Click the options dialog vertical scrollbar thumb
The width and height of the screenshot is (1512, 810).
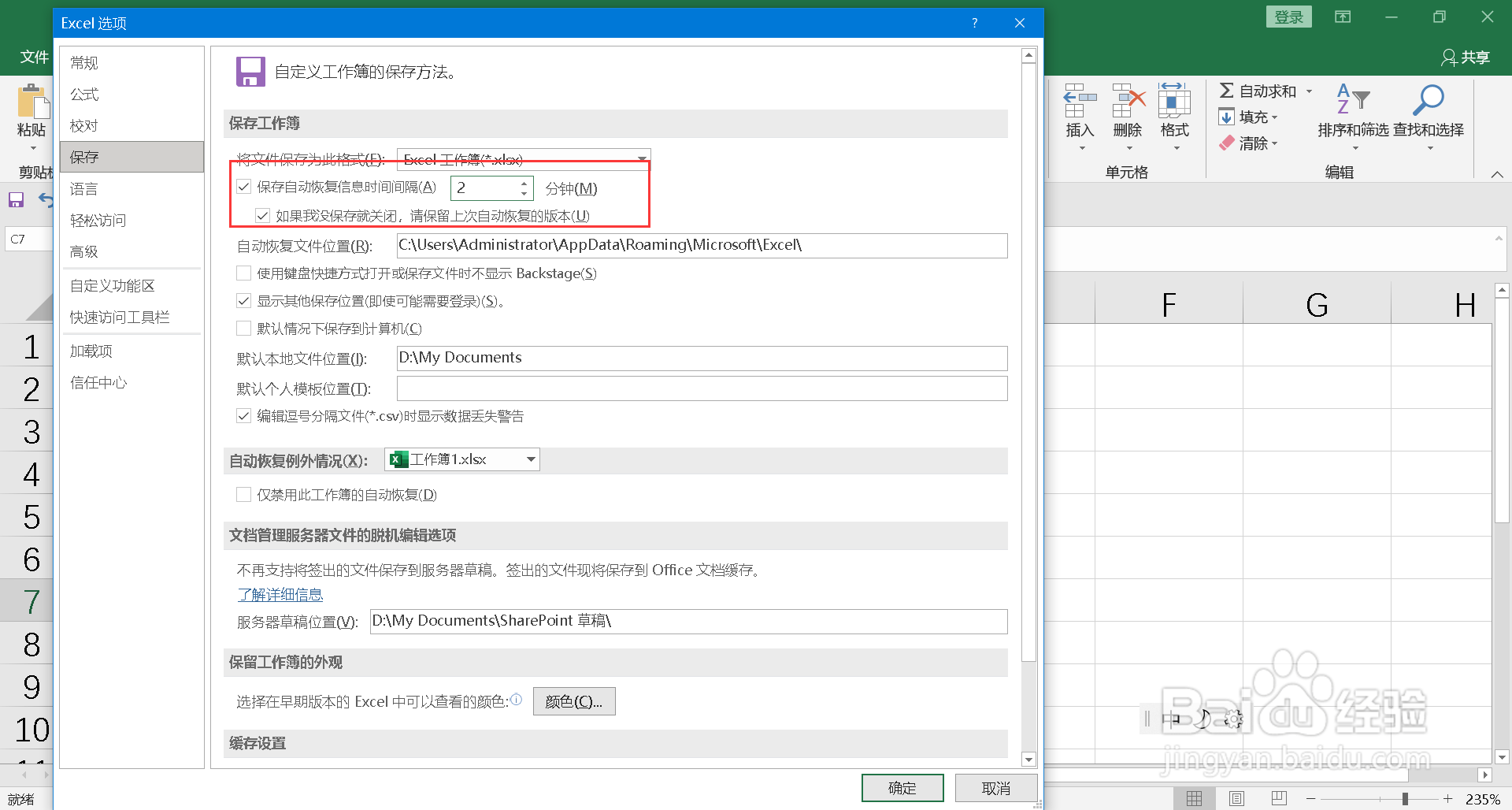tap(1028, 362)
